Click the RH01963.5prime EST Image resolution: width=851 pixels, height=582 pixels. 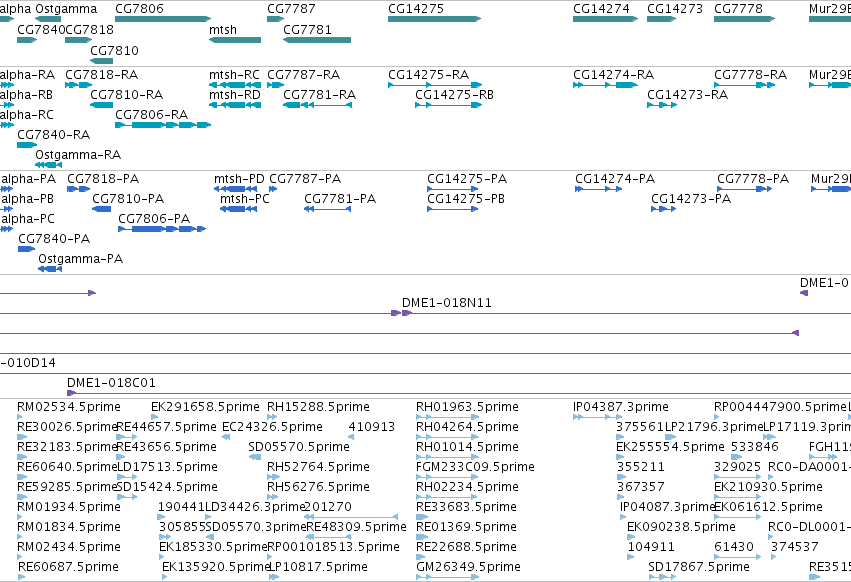(448, 417)
